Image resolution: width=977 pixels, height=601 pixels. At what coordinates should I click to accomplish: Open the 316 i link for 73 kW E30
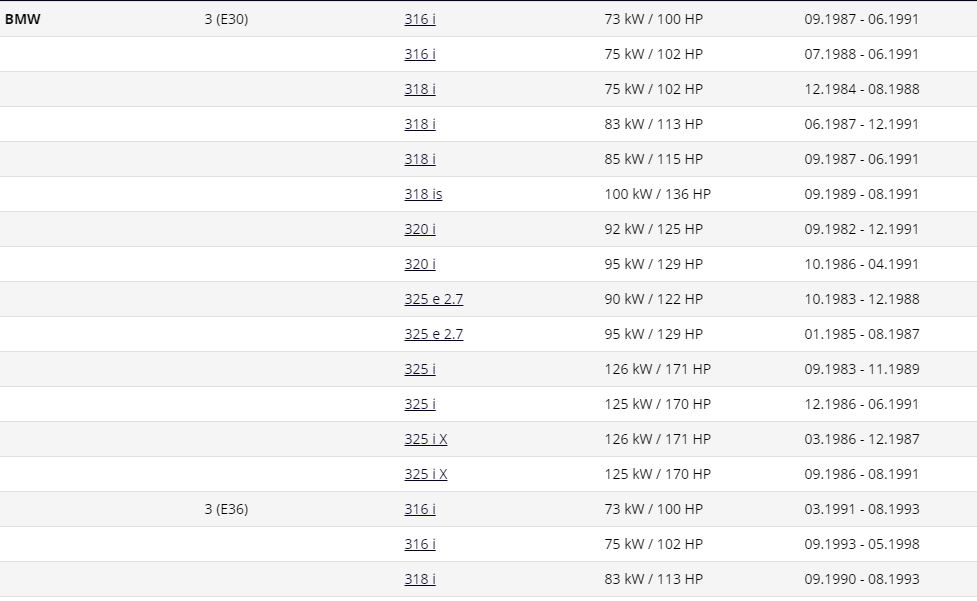[x=419, y=19]
